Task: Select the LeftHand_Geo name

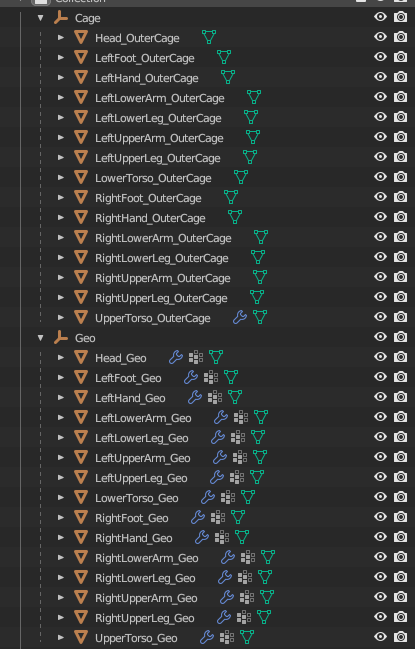Action: pos(130,398)
